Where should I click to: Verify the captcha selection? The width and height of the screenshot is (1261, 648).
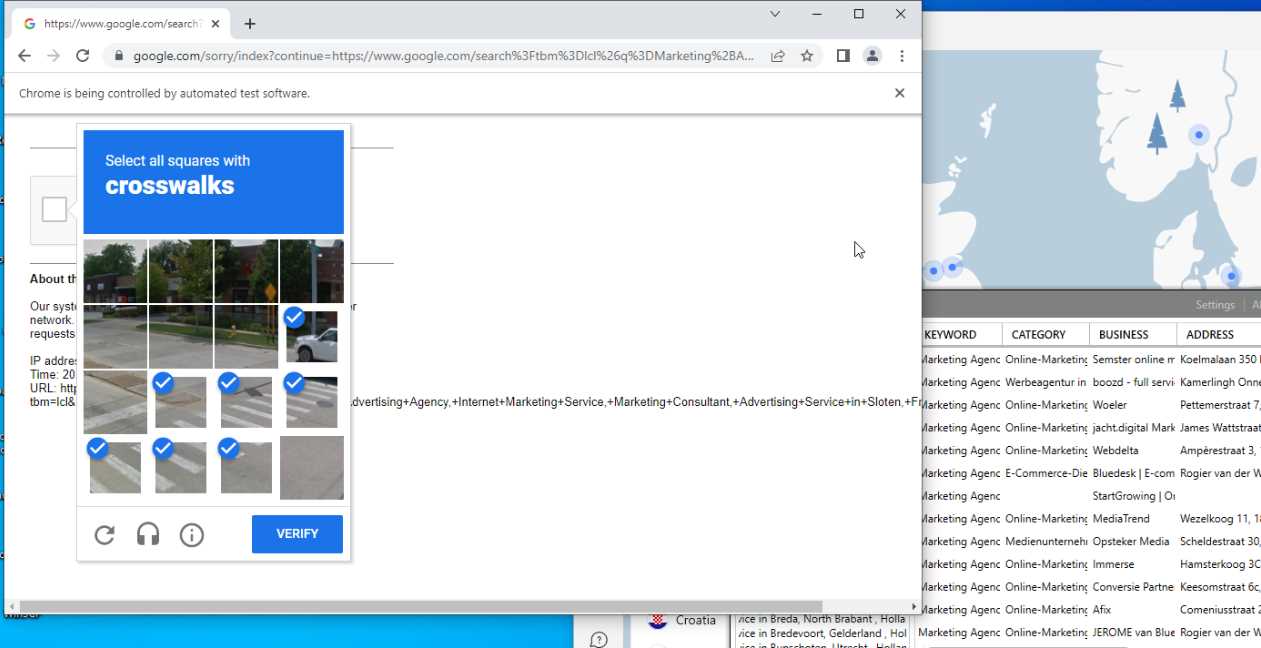(297, 534)
